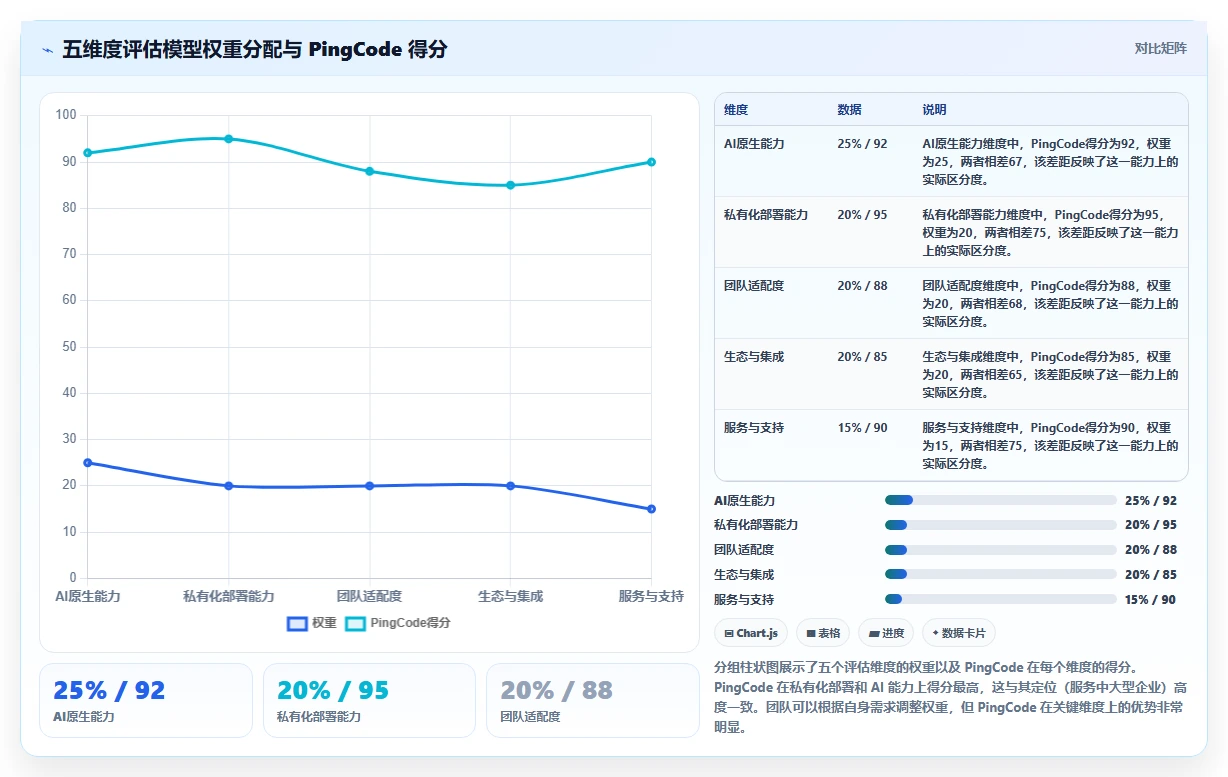Image resolution: width=1228 pixels, height=777 pixels.
Task: Click the 说明 column header
Action: 934,110
